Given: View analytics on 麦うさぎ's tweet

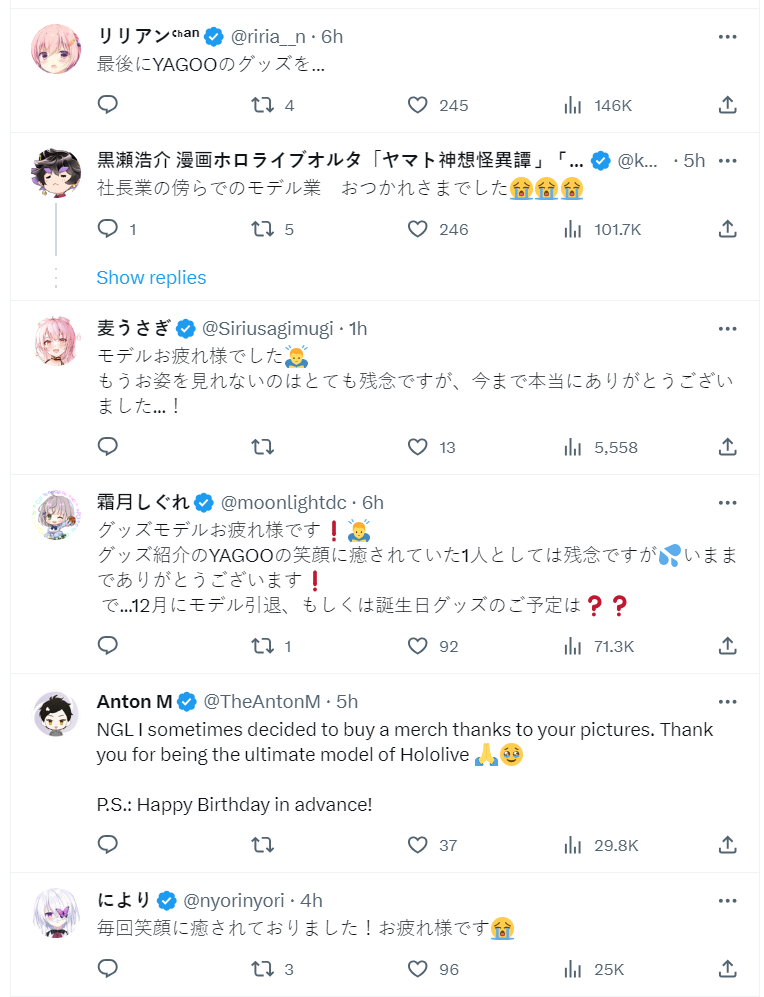Looking at the screenshot, I should [573, 447].
